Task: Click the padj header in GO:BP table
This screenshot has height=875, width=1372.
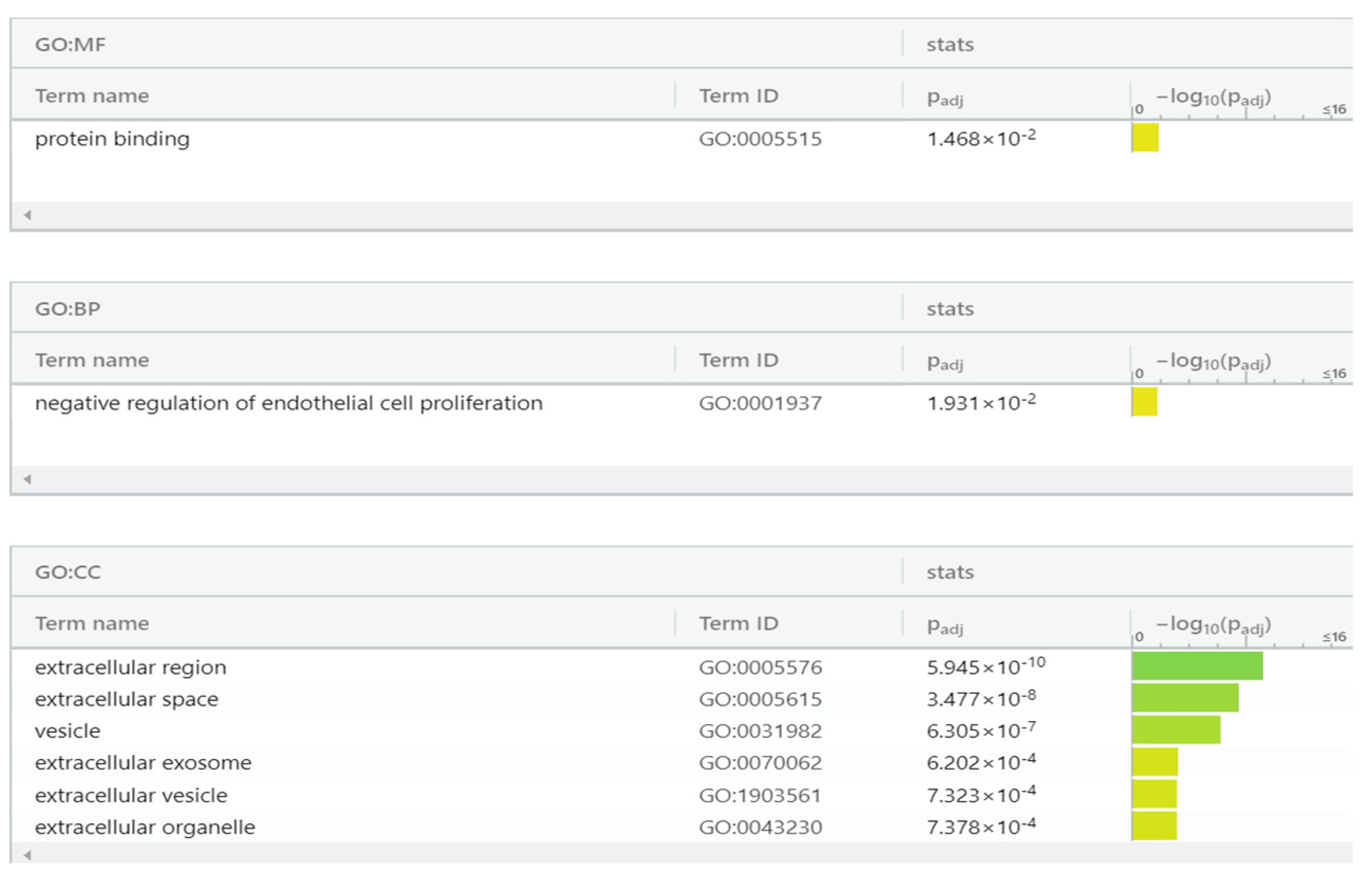Action: click(x=945, y=362)
